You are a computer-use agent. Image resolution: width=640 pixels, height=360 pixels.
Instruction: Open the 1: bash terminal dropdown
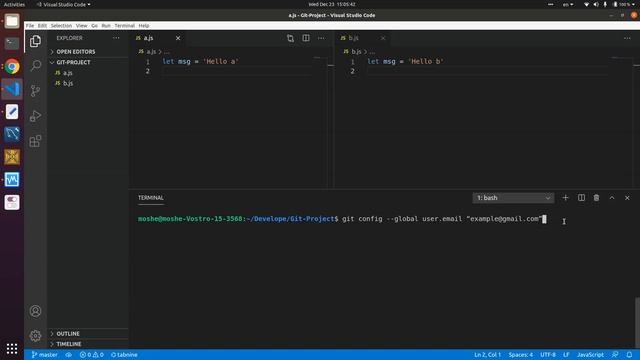513,198
